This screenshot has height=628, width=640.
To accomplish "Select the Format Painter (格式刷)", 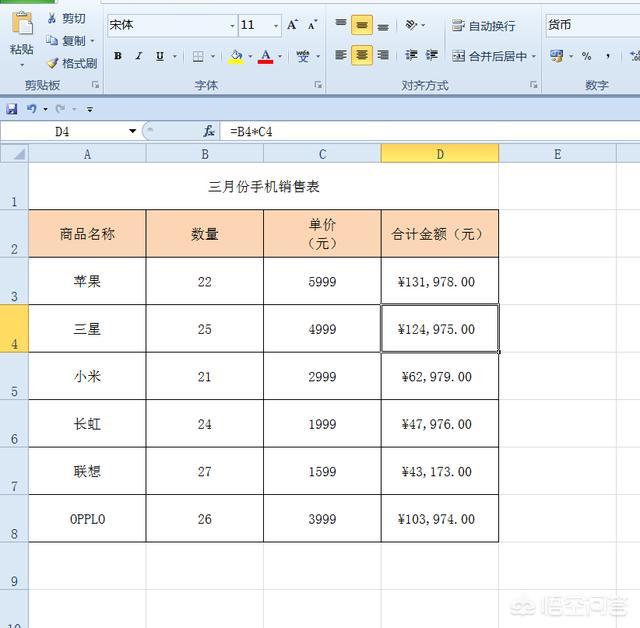I will coord(72,63).
